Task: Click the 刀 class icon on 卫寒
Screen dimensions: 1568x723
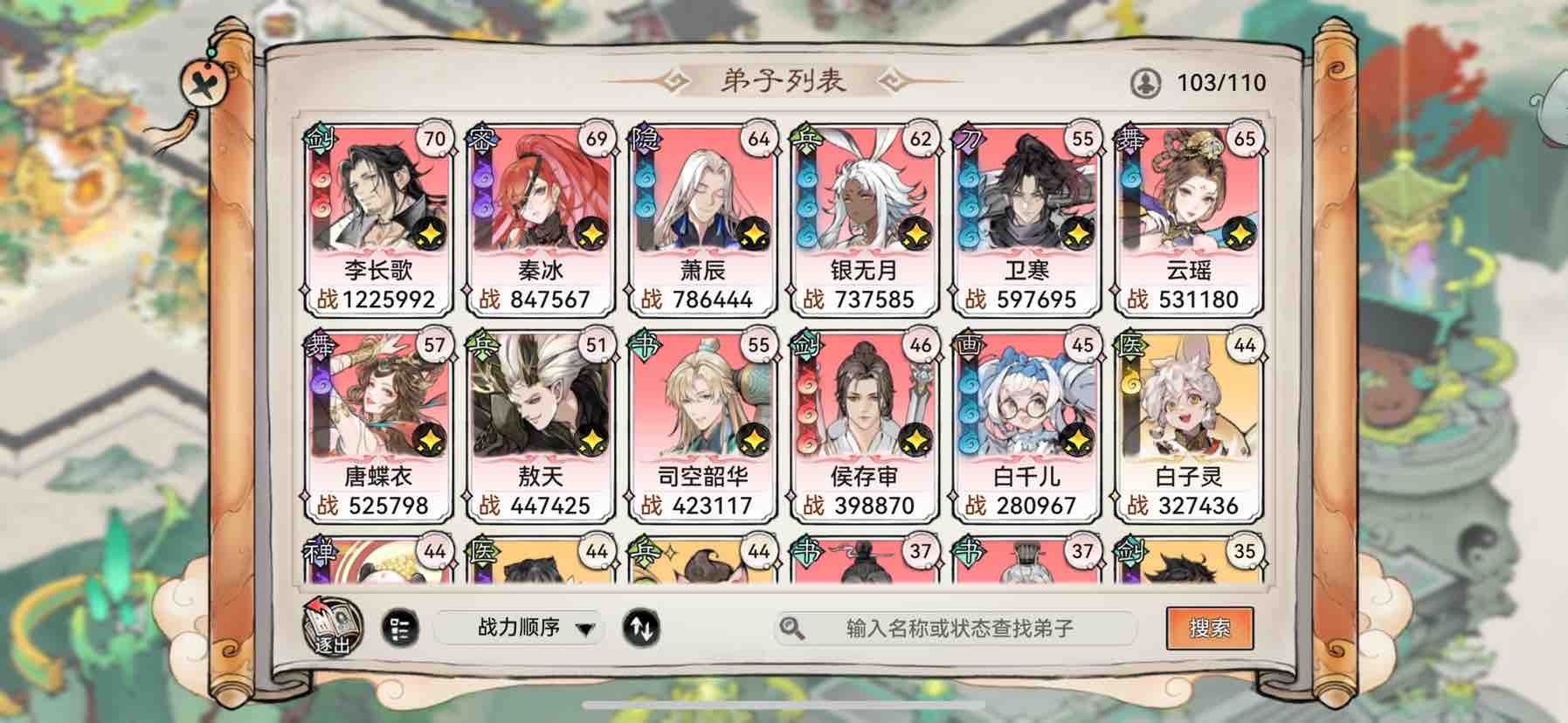Action: pos(968,139)
